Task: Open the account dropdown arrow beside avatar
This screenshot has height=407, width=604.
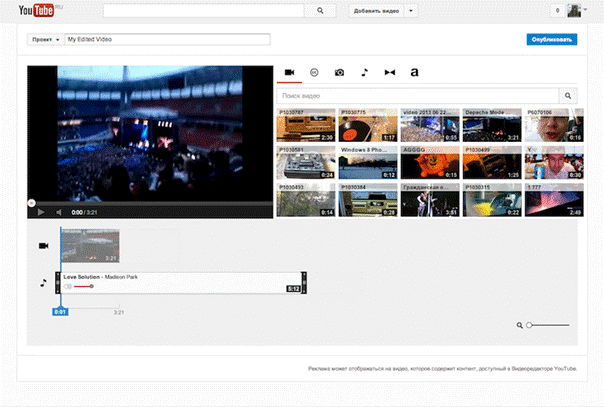Action: 585,9
